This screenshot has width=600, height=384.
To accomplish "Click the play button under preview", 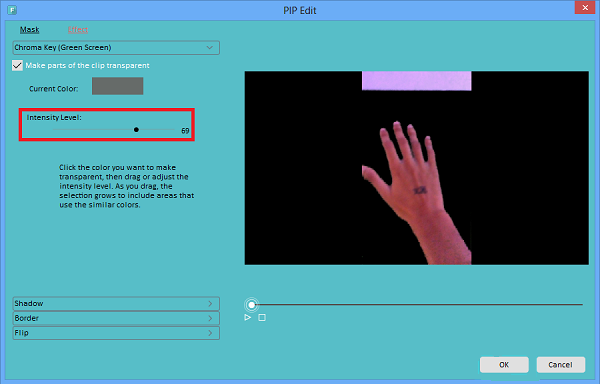I will 248,317.
